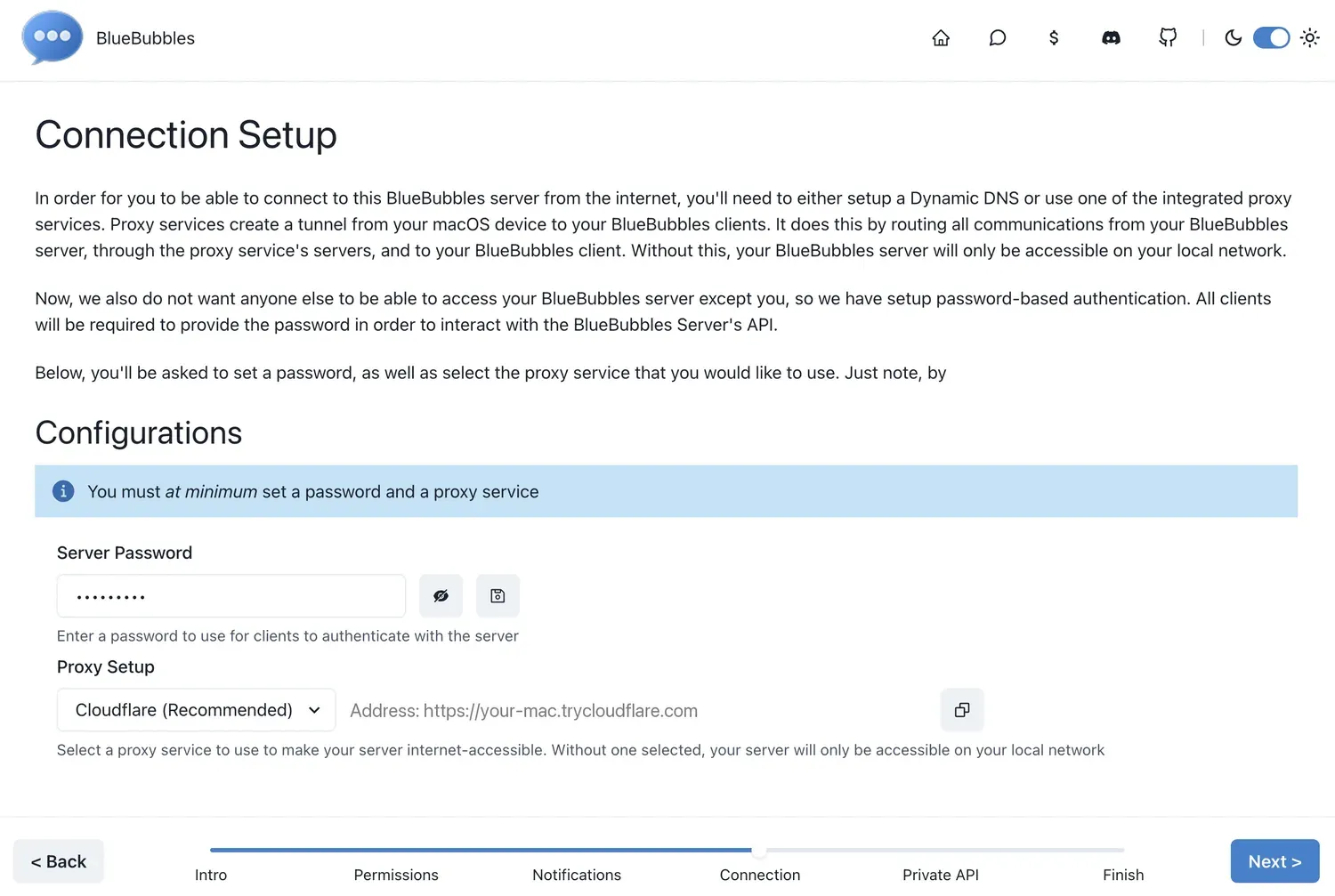Jump to the Finish step
This screenshot has width=1335, height=896.
1123,875
